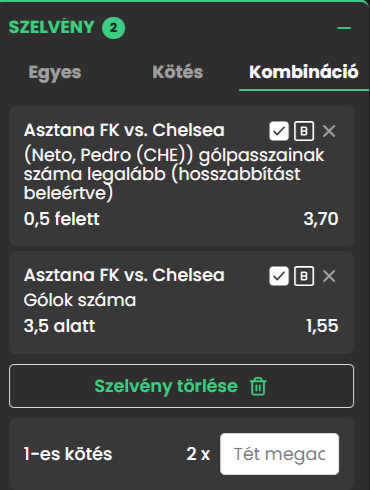Focus the Tét megadása stake input field

click(279, 454)
